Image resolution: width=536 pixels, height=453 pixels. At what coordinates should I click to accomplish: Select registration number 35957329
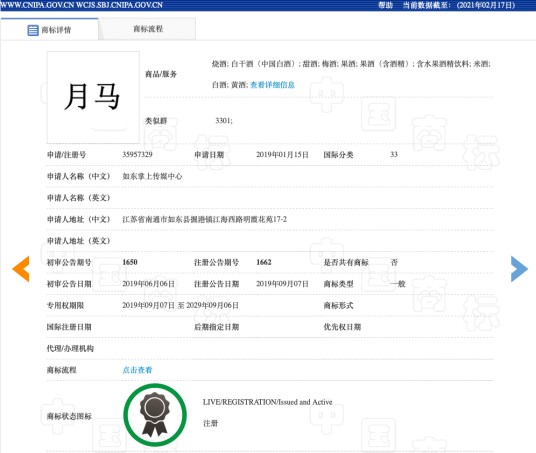137,155
